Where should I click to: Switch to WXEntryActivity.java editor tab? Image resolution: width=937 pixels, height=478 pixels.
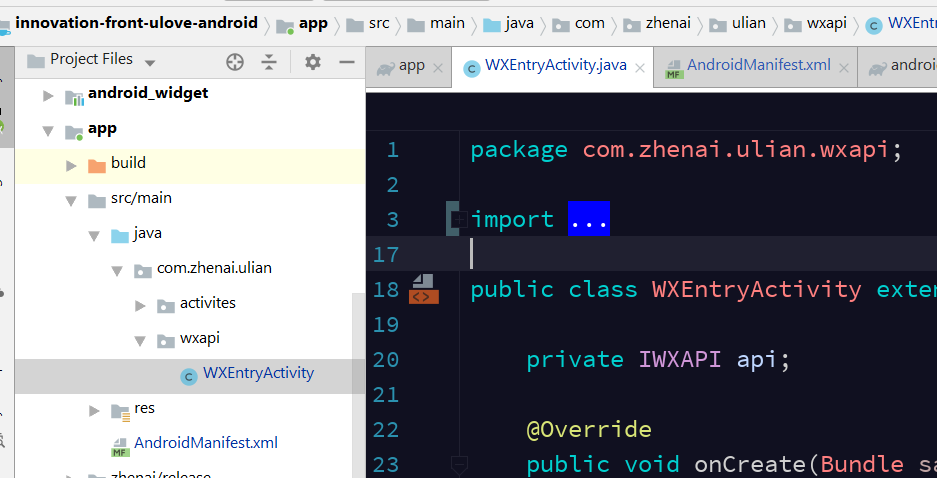point(555,65)
